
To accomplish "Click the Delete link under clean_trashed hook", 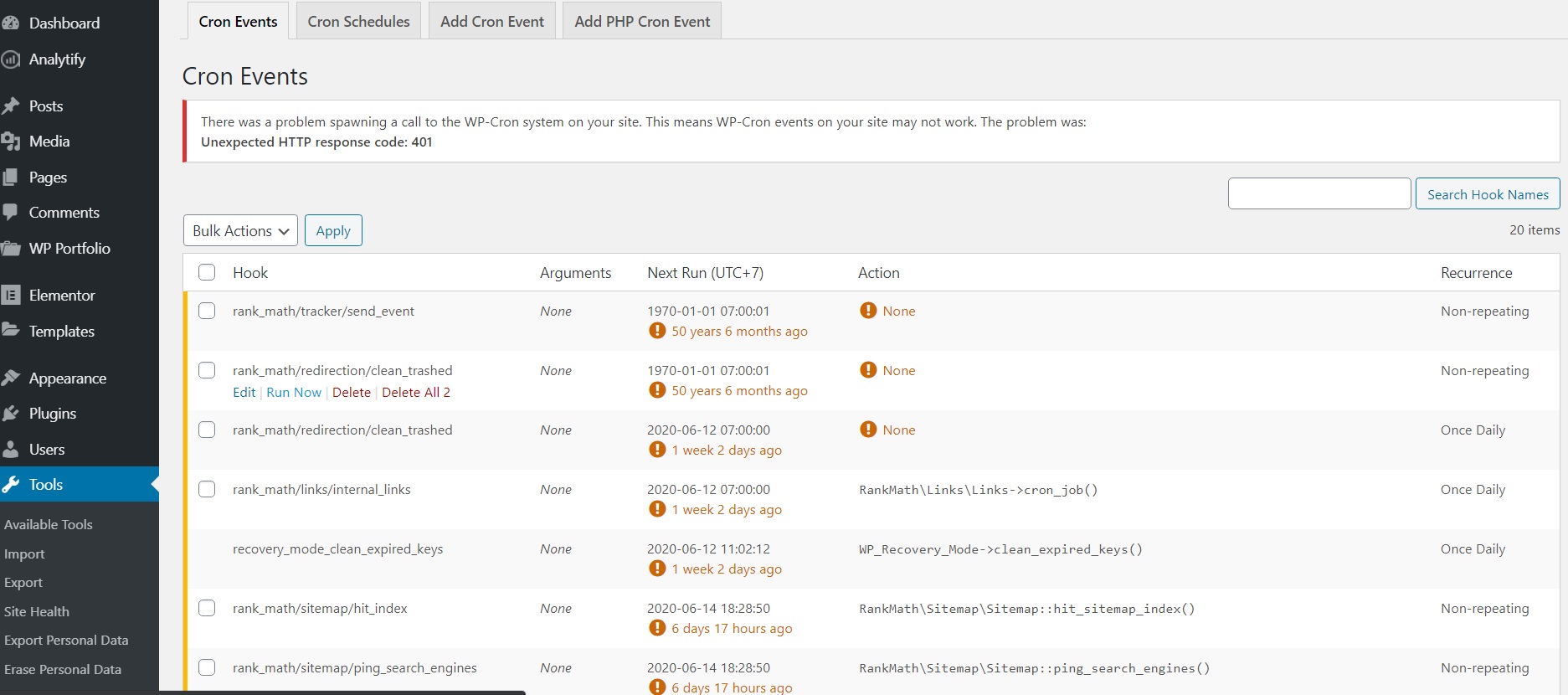I will 352,392.
